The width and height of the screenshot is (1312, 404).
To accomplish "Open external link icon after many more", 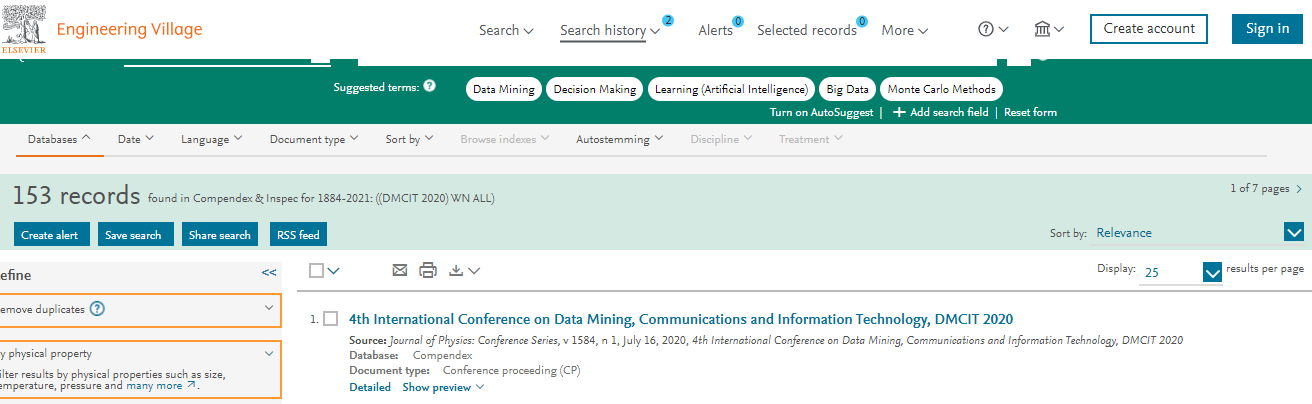I will click(x=192, y=386).
